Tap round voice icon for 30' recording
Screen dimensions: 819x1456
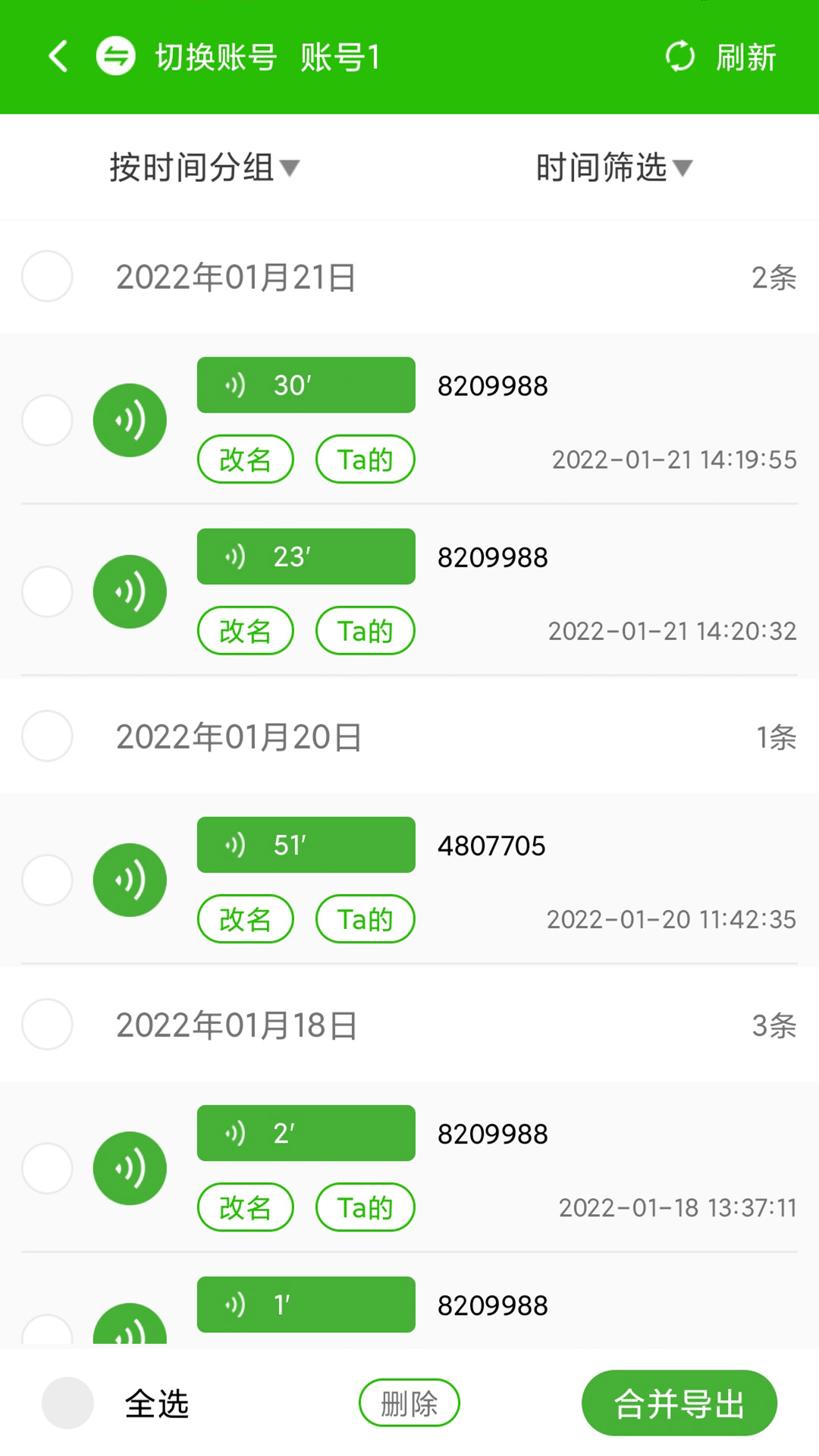pos(130,420)
